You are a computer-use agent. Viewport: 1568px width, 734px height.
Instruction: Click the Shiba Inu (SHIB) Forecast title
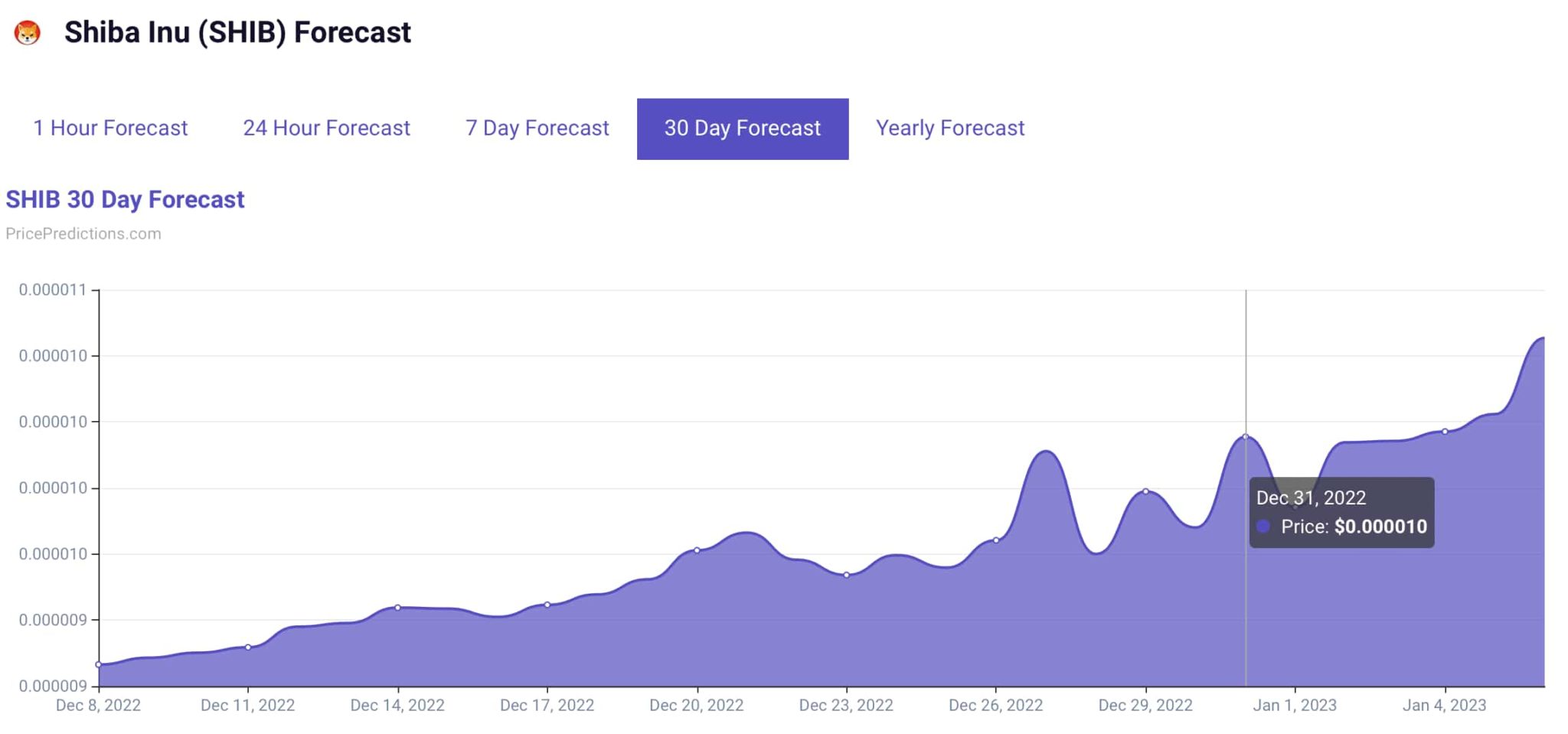237,32
